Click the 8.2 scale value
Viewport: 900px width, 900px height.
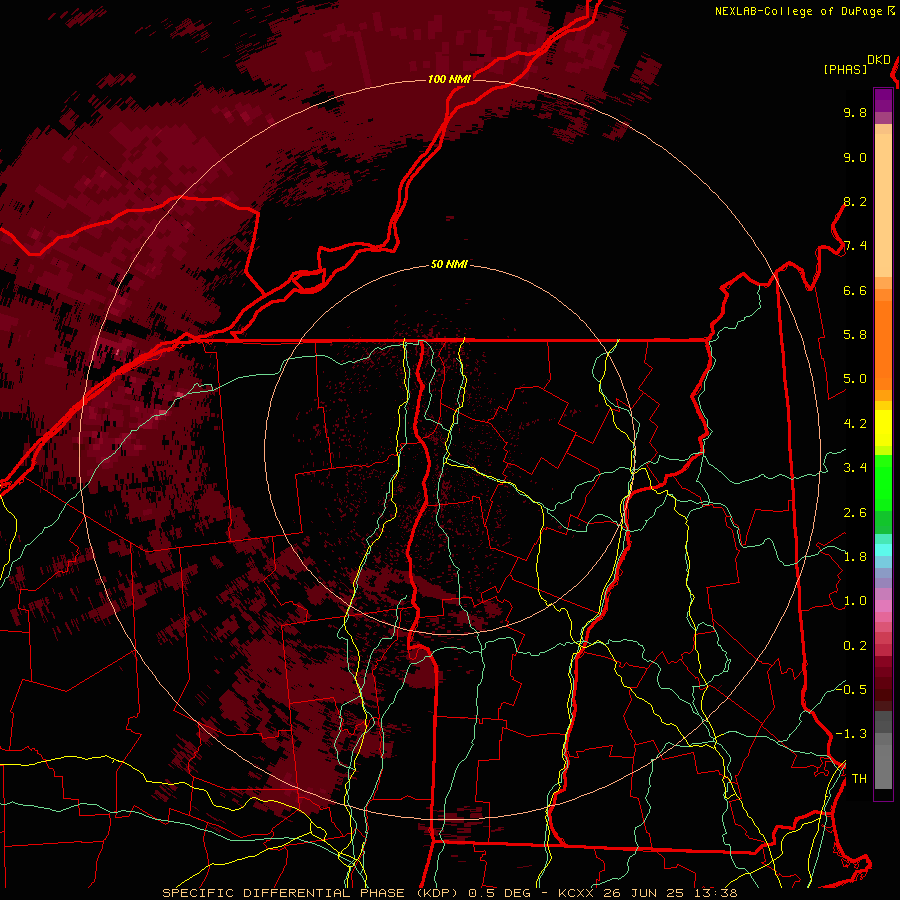tap(855, 201)
